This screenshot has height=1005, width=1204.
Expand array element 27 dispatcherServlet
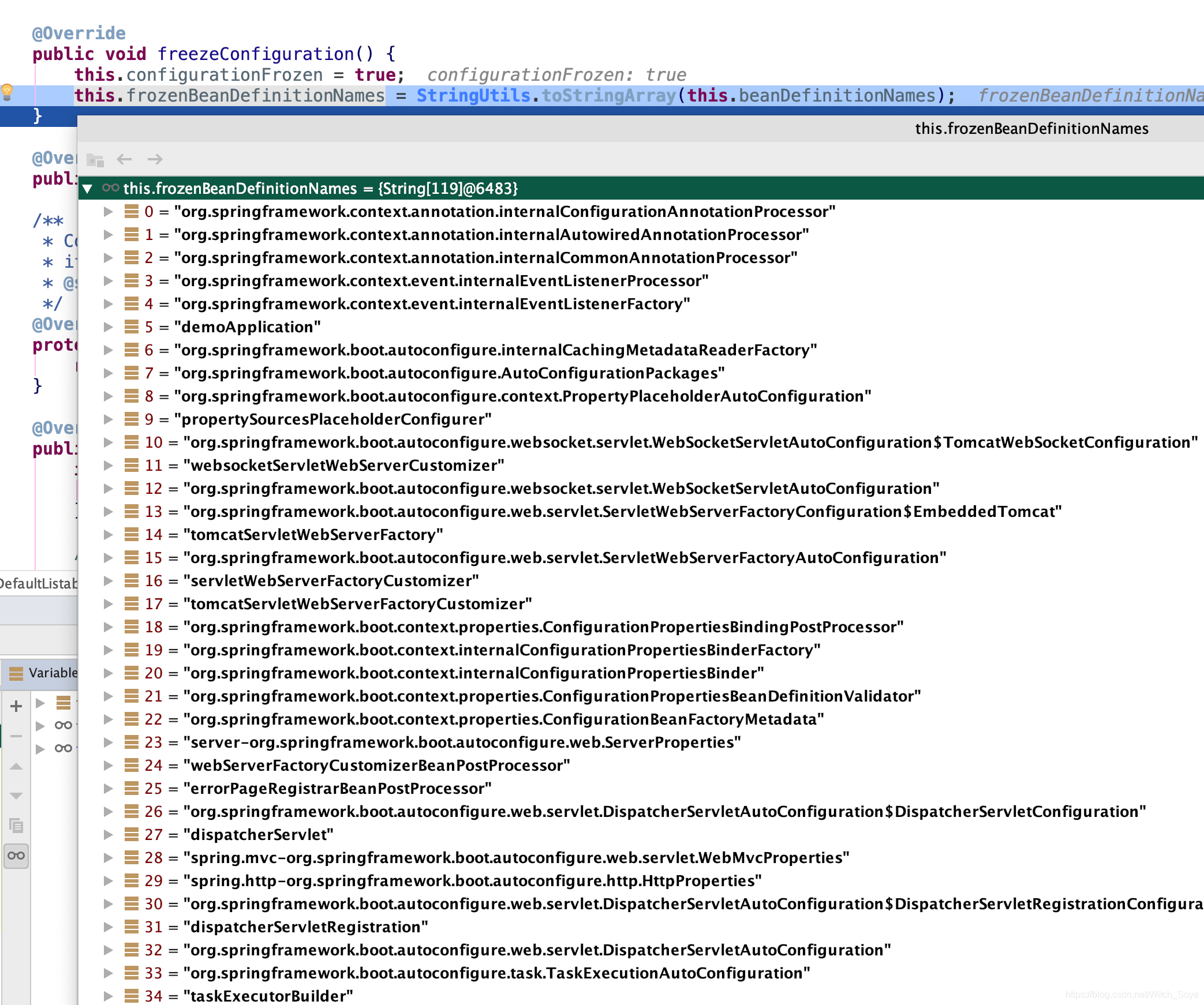pos(108,835)
